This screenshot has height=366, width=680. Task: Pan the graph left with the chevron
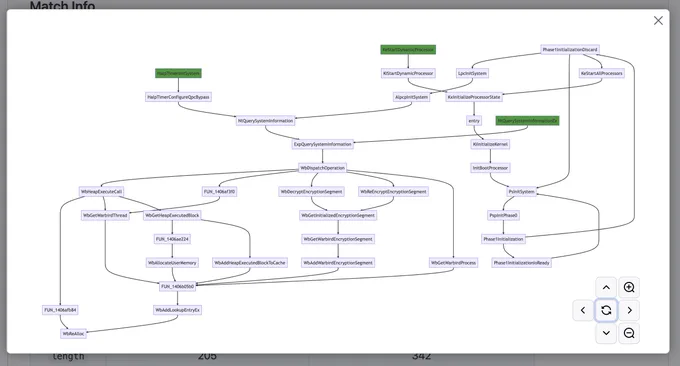(x=583, y=310)
